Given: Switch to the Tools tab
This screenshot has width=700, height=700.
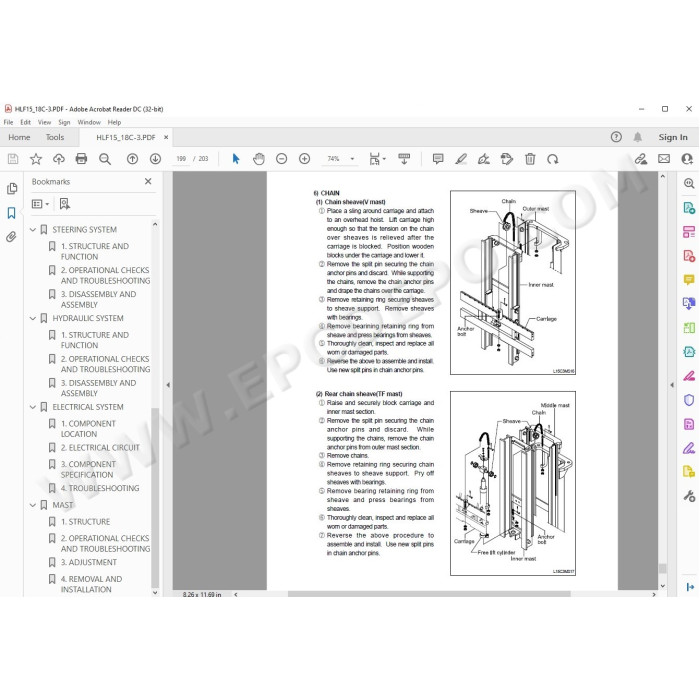Looking at the screenshot, I should (55, 138).
